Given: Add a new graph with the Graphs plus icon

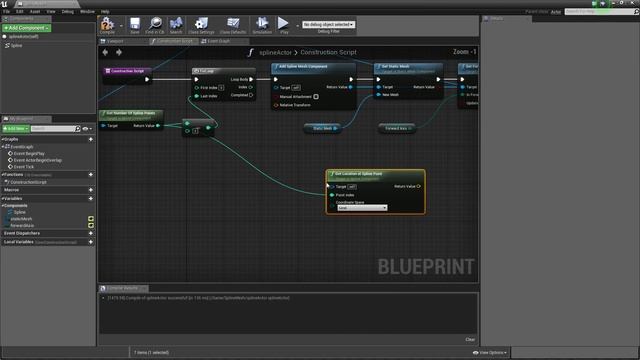Looking at the screenshot, I should coord(91,139).
